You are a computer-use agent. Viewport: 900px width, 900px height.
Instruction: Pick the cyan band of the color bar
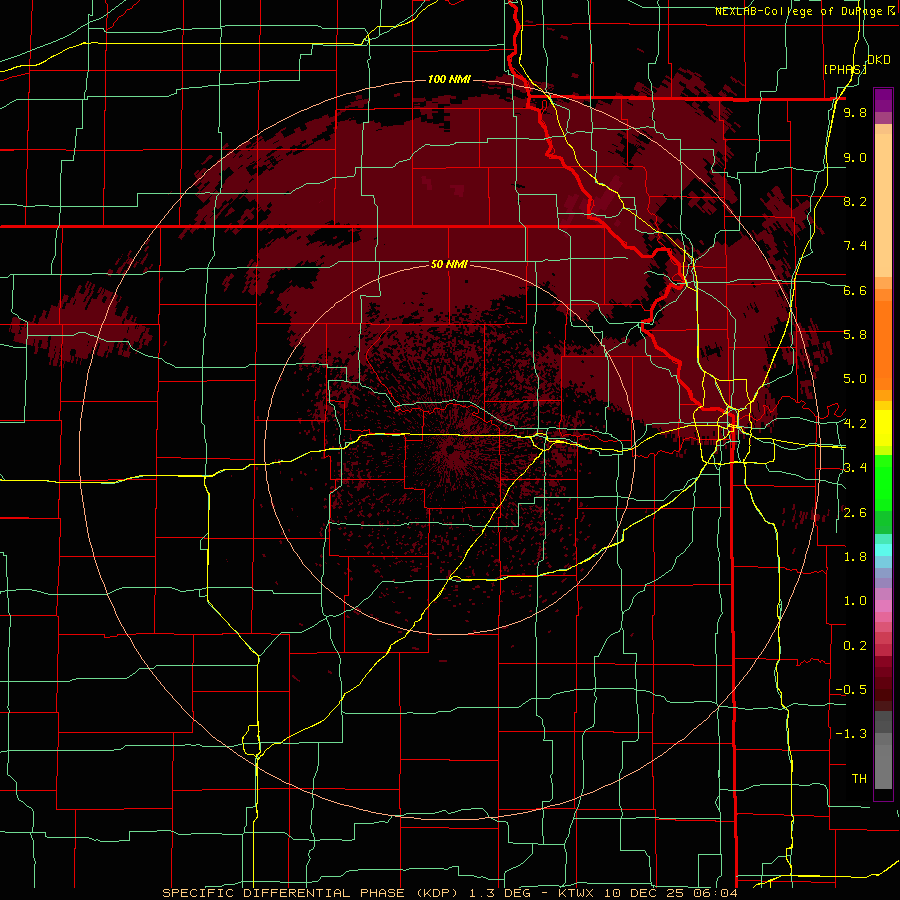pyautogui.click(x=883, y=550)
